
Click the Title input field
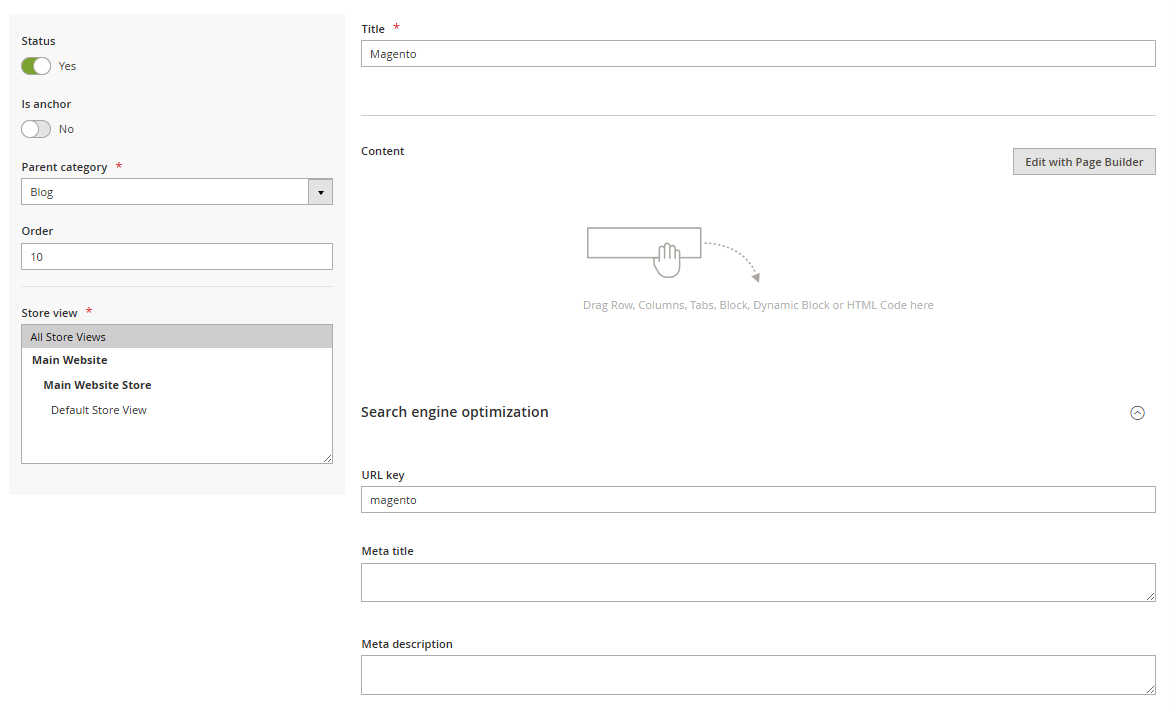(x=757, y=54)
